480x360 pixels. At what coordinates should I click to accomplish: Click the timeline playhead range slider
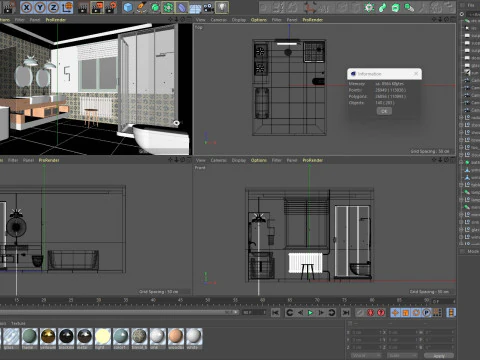[119, 313]
